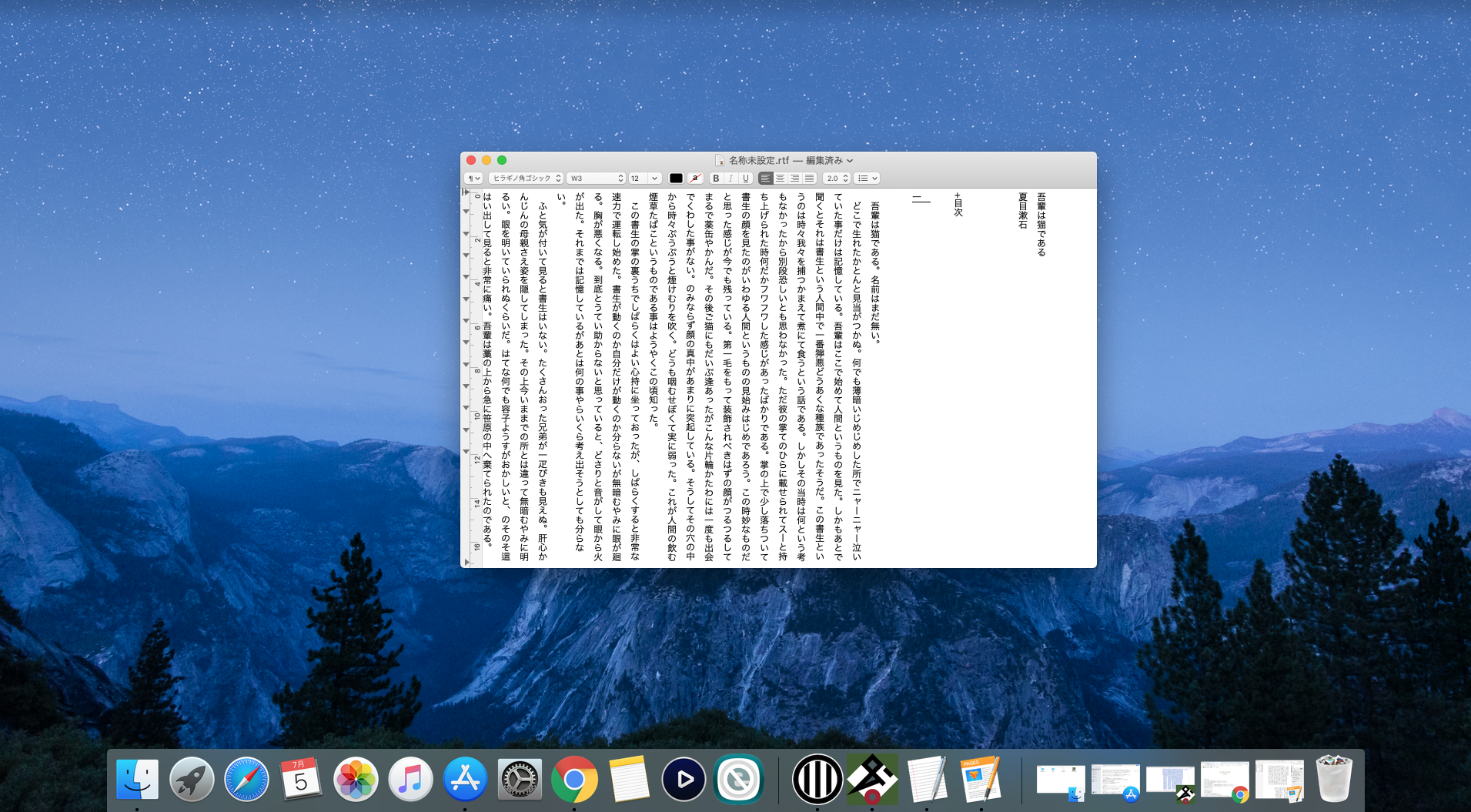Toggle italic formatting
The height and width of the screenshot is (812, 1471).
(x=730, y=178)
